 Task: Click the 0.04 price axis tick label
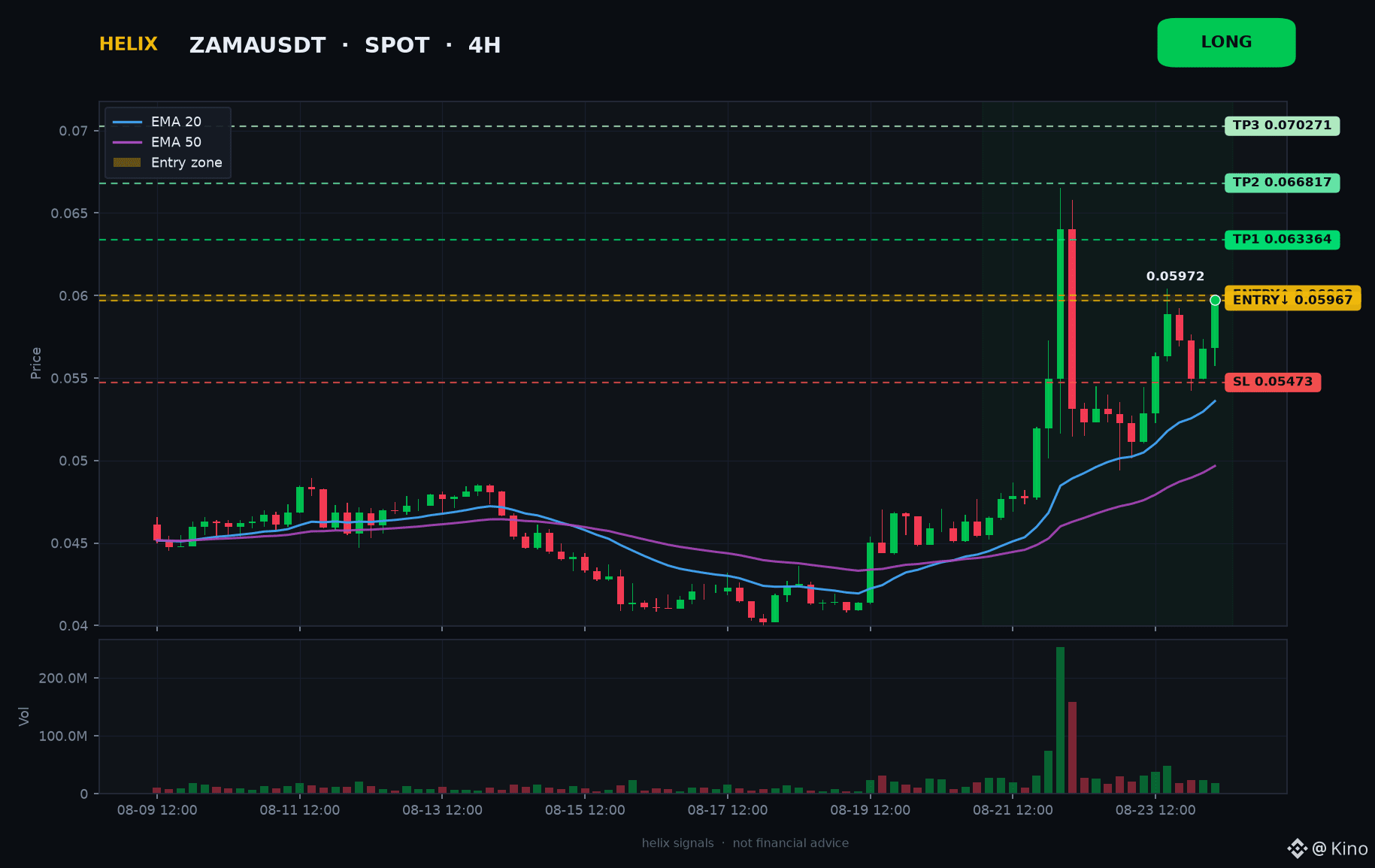[74, 626]
